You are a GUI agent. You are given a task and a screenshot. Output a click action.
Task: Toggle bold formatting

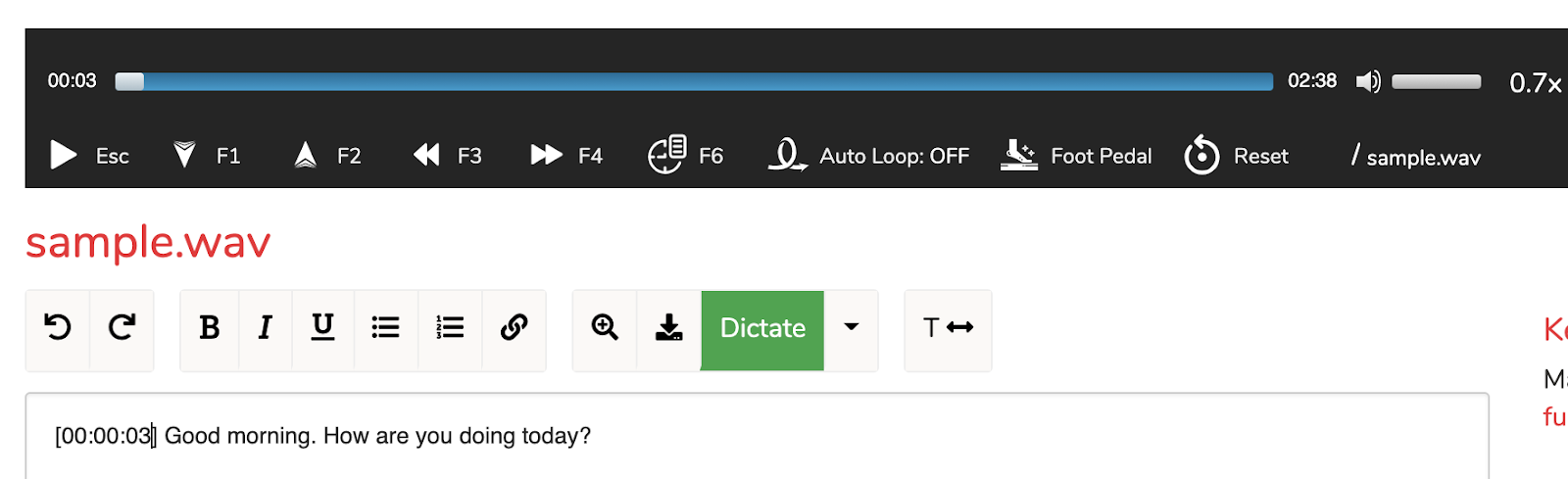click(210, 327)
